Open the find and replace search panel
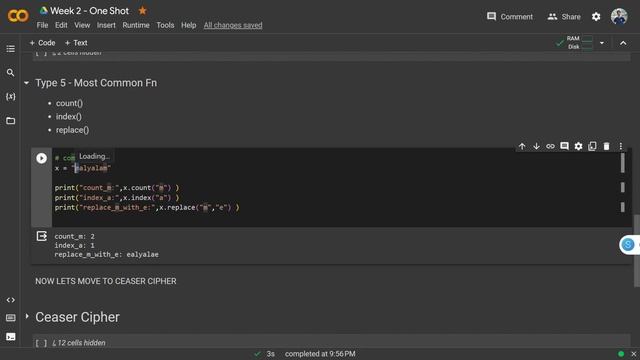Screen dimensions: 640x360 [x=11, y=73]
